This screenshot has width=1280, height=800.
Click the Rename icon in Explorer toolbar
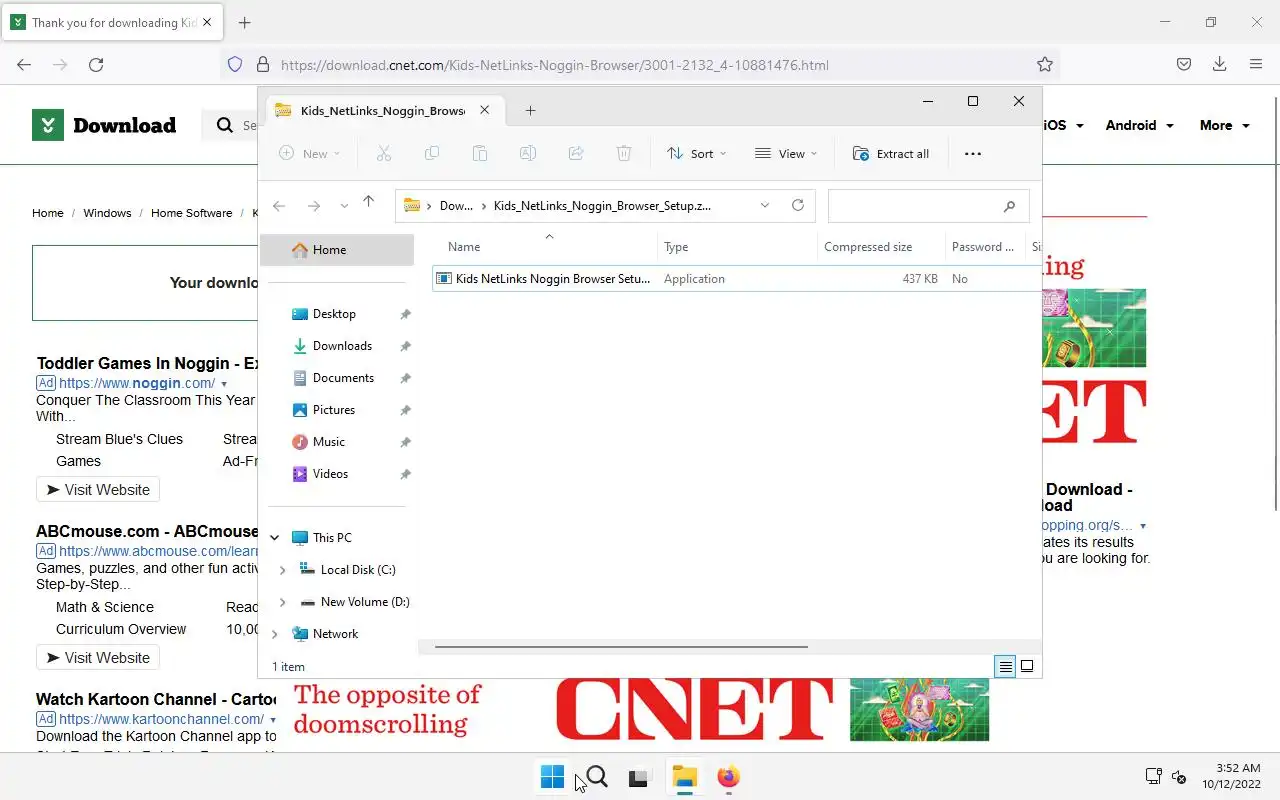[528, 153]
